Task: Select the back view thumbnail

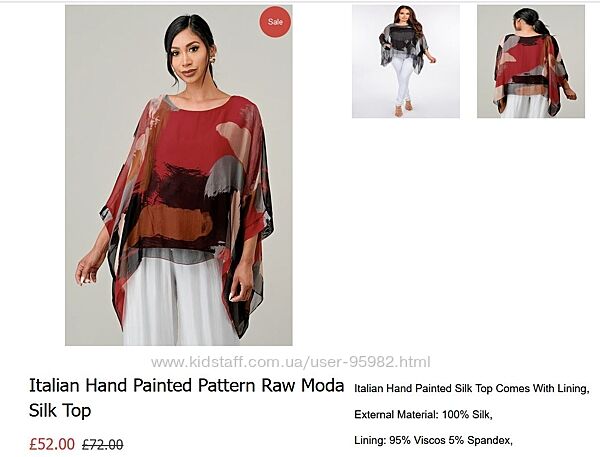Action: [531, 61]
